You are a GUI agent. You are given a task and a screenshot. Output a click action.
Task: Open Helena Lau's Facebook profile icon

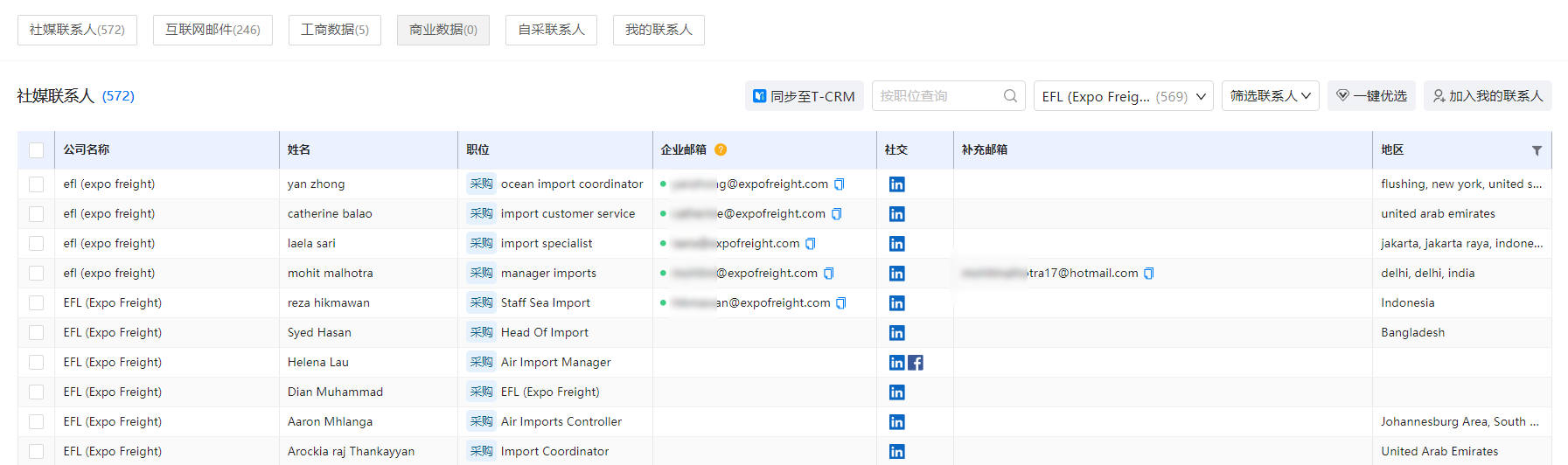pos(916,363)
